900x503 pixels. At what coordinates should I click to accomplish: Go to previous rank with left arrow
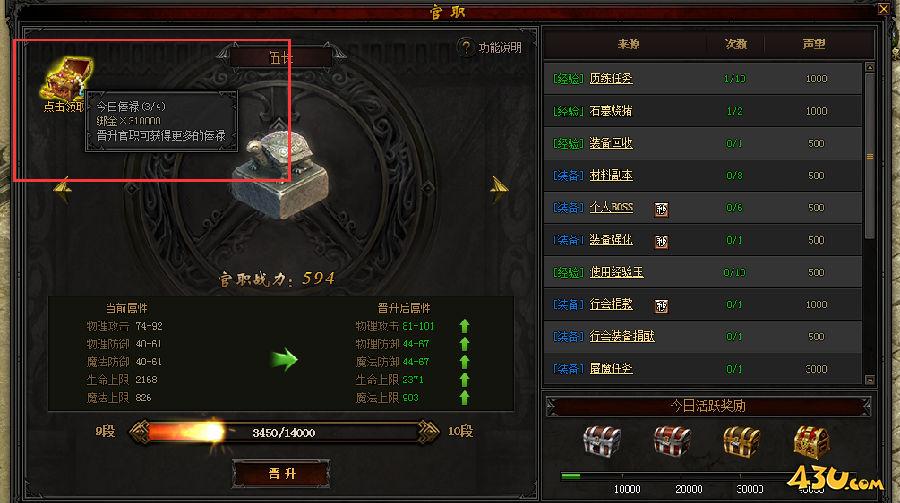coord(62,189)
